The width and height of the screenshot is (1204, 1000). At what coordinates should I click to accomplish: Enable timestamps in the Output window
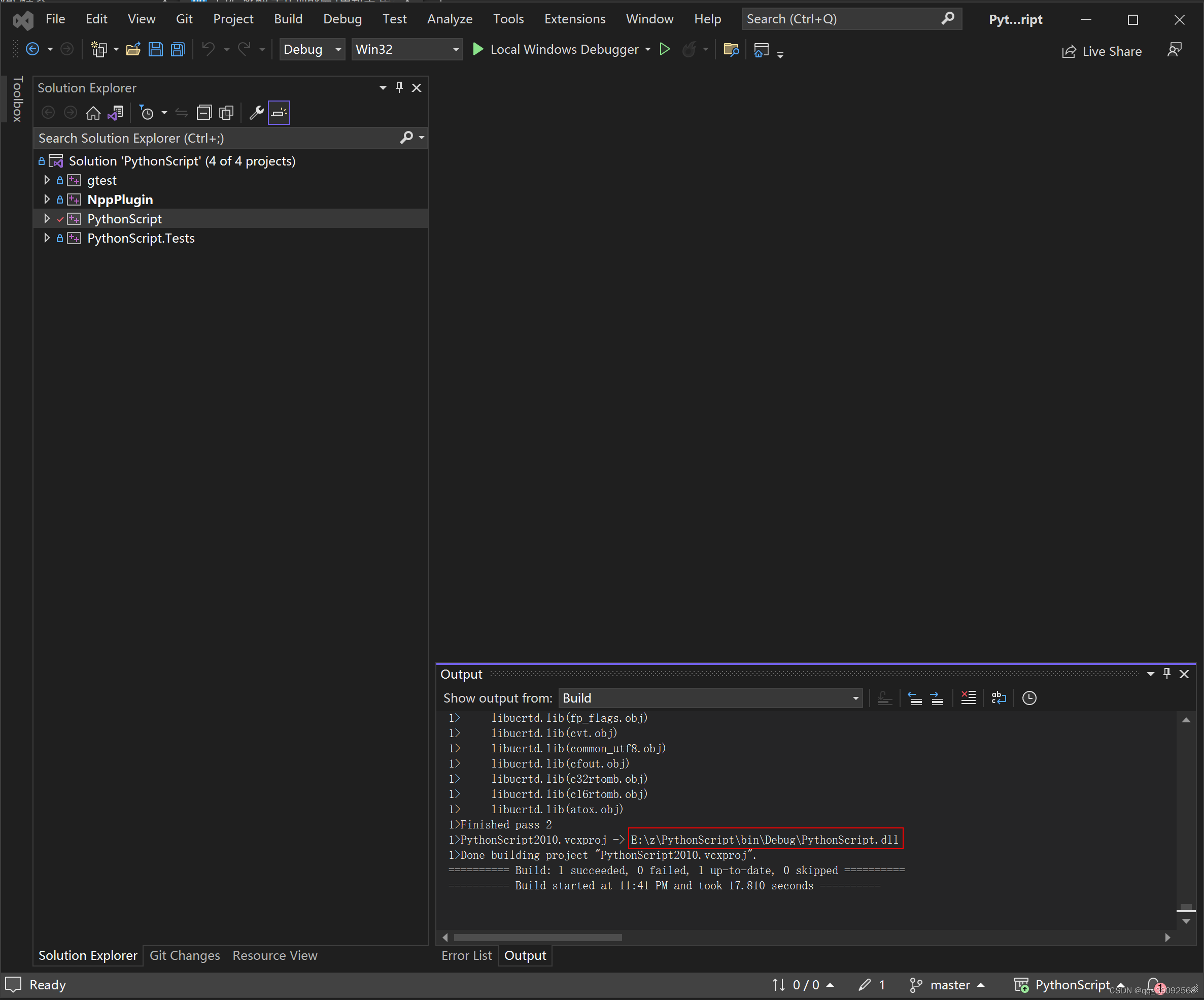coord(1029,698)
